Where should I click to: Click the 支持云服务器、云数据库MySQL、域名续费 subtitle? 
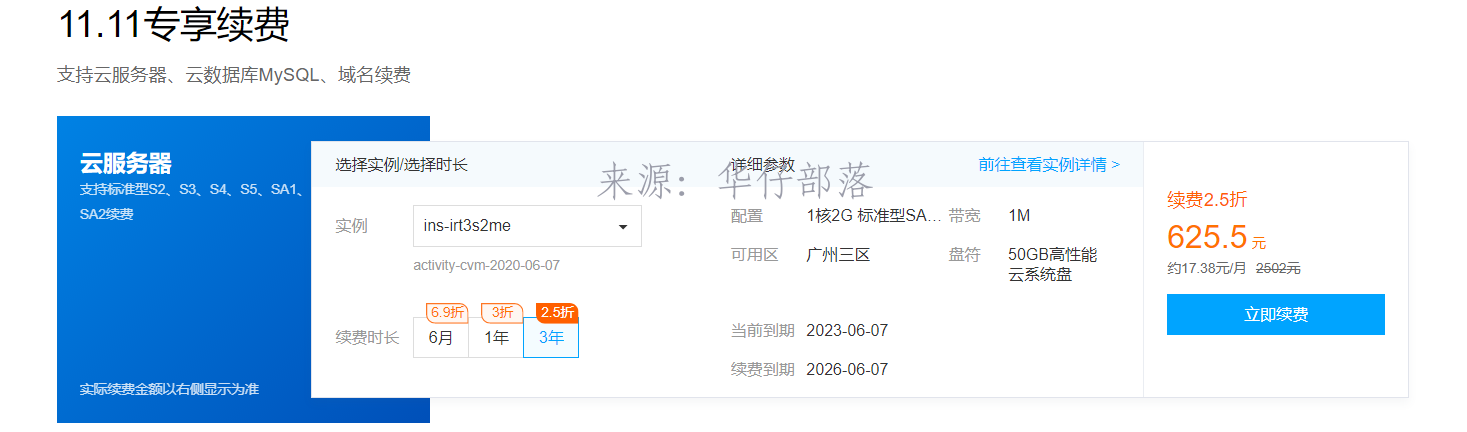[234, 75]
